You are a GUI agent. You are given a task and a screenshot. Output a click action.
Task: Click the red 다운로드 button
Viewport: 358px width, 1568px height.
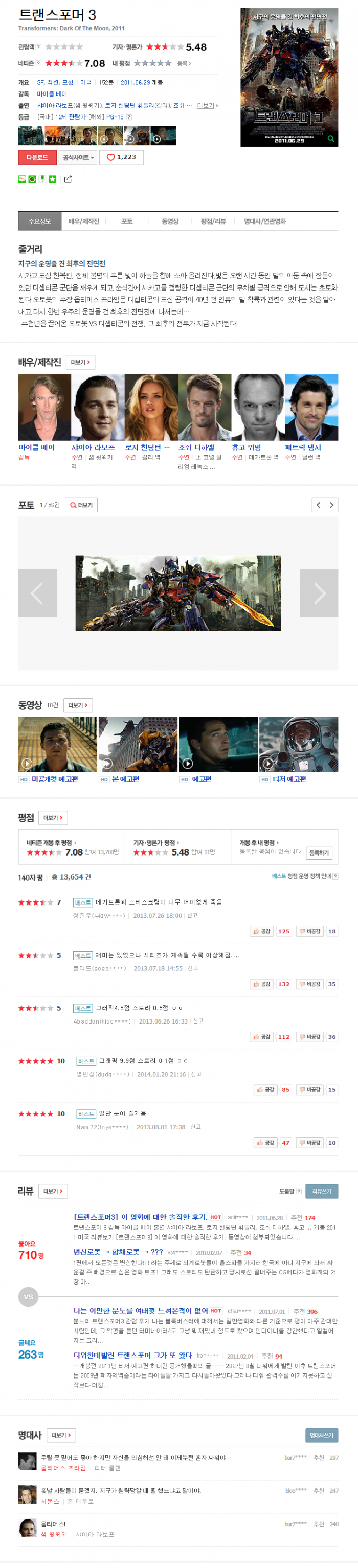point(37,157)
